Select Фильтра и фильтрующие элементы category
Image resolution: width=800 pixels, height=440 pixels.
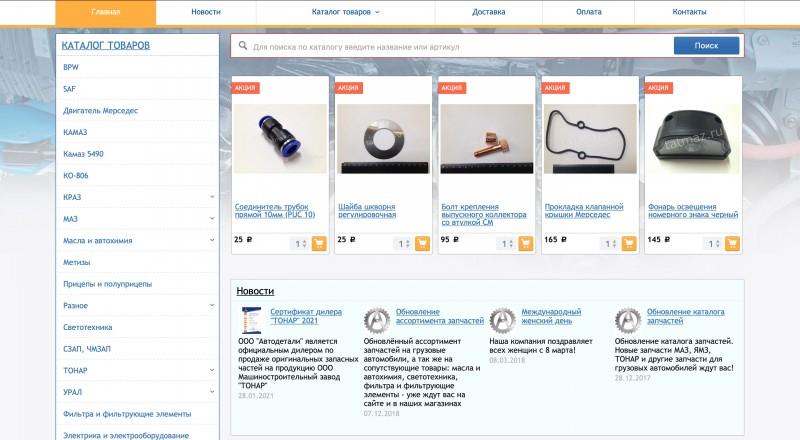pos(127,414)
